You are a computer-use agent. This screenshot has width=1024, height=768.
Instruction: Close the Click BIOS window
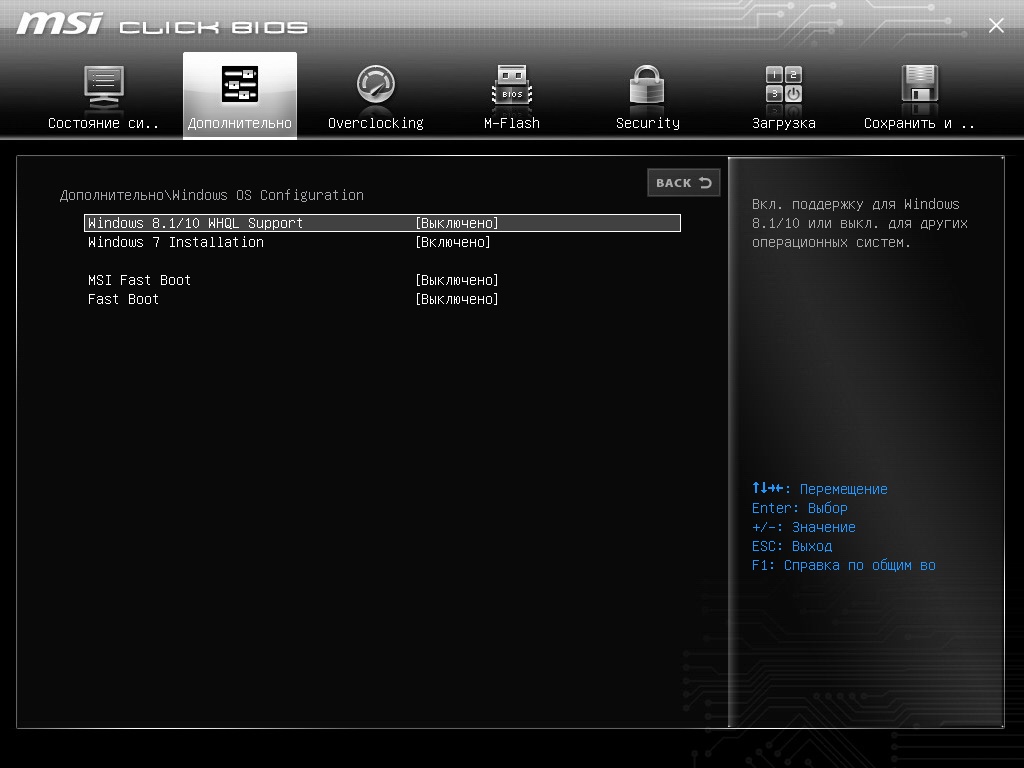[996, 25]
